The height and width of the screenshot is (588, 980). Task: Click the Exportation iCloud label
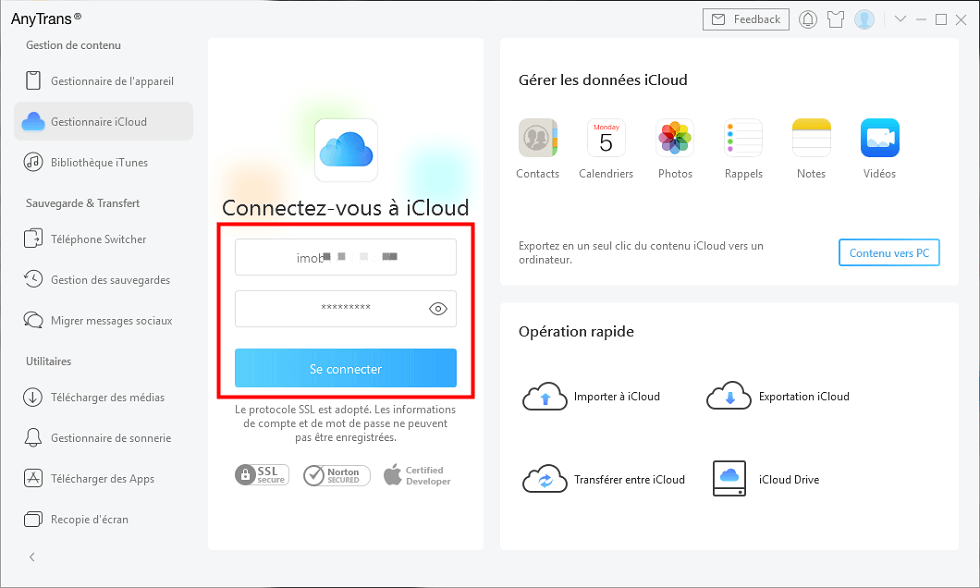(804, 396)
